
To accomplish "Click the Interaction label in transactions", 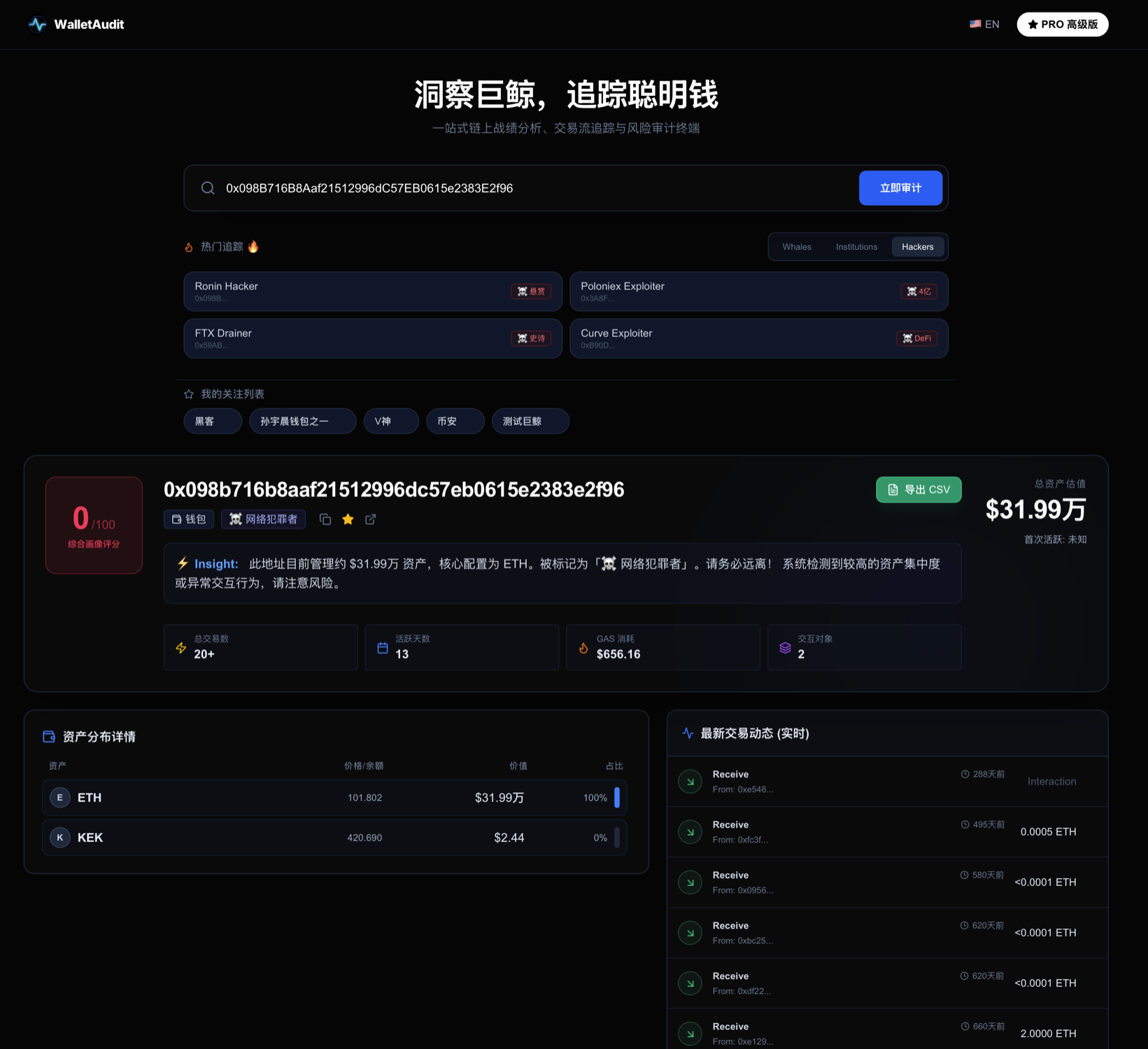I will click(x=1052, y=782).
